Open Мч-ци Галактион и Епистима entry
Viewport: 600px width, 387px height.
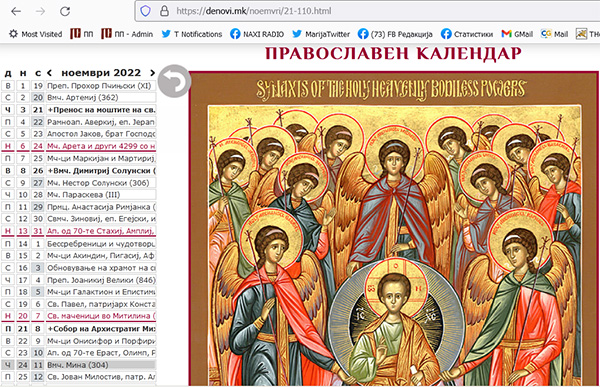pos(101,292)
